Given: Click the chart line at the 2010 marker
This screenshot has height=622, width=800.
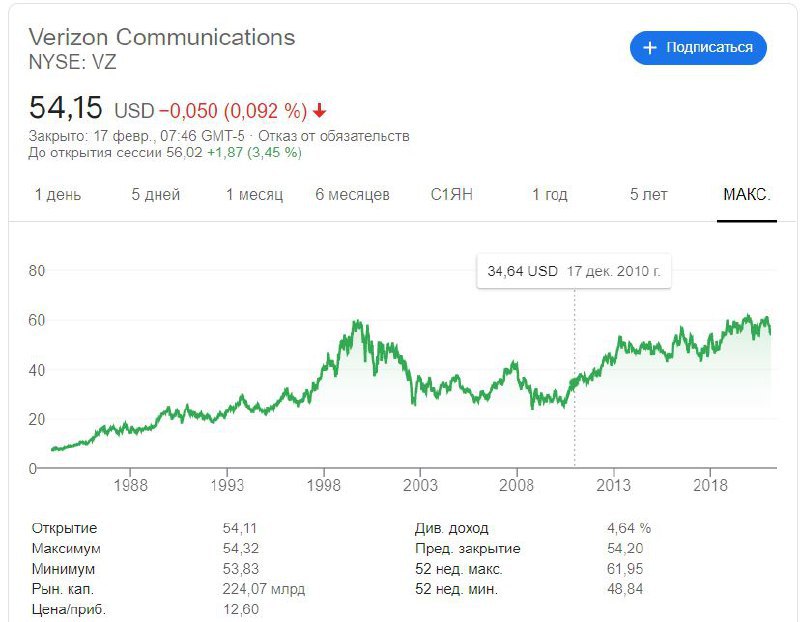Looking at the screenshot, I should click(574, 382).
